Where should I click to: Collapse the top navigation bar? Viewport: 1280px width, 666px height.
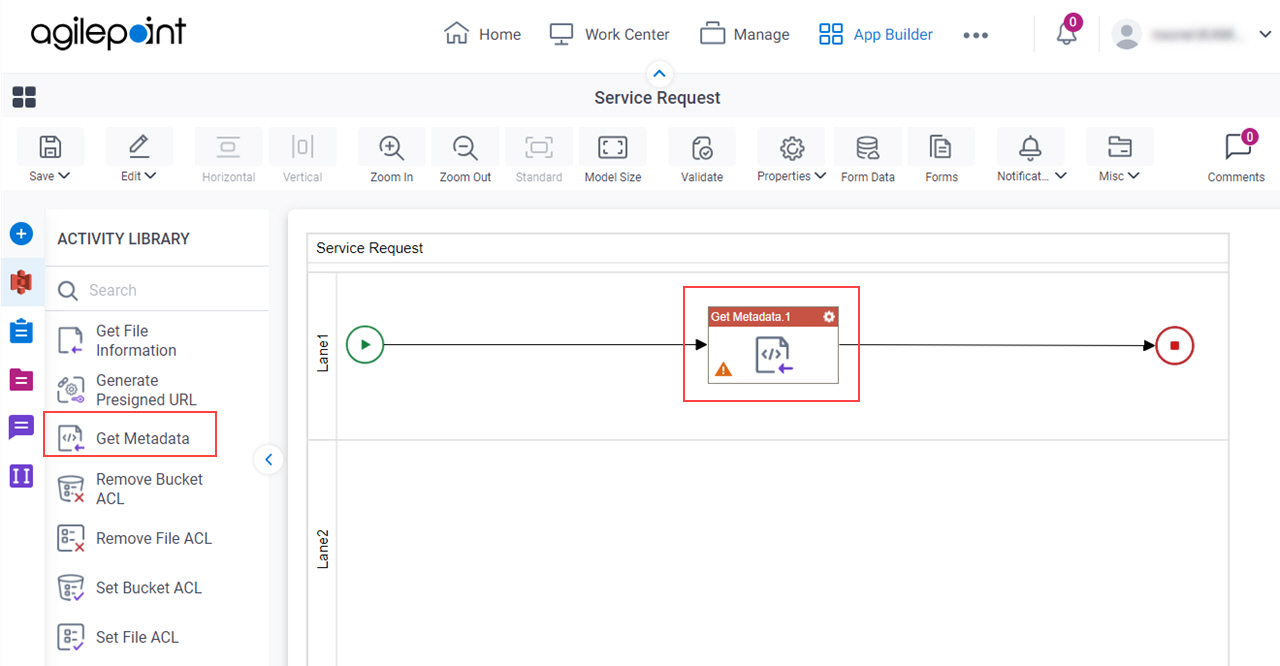pyautogui.click(x=659, y=73)
